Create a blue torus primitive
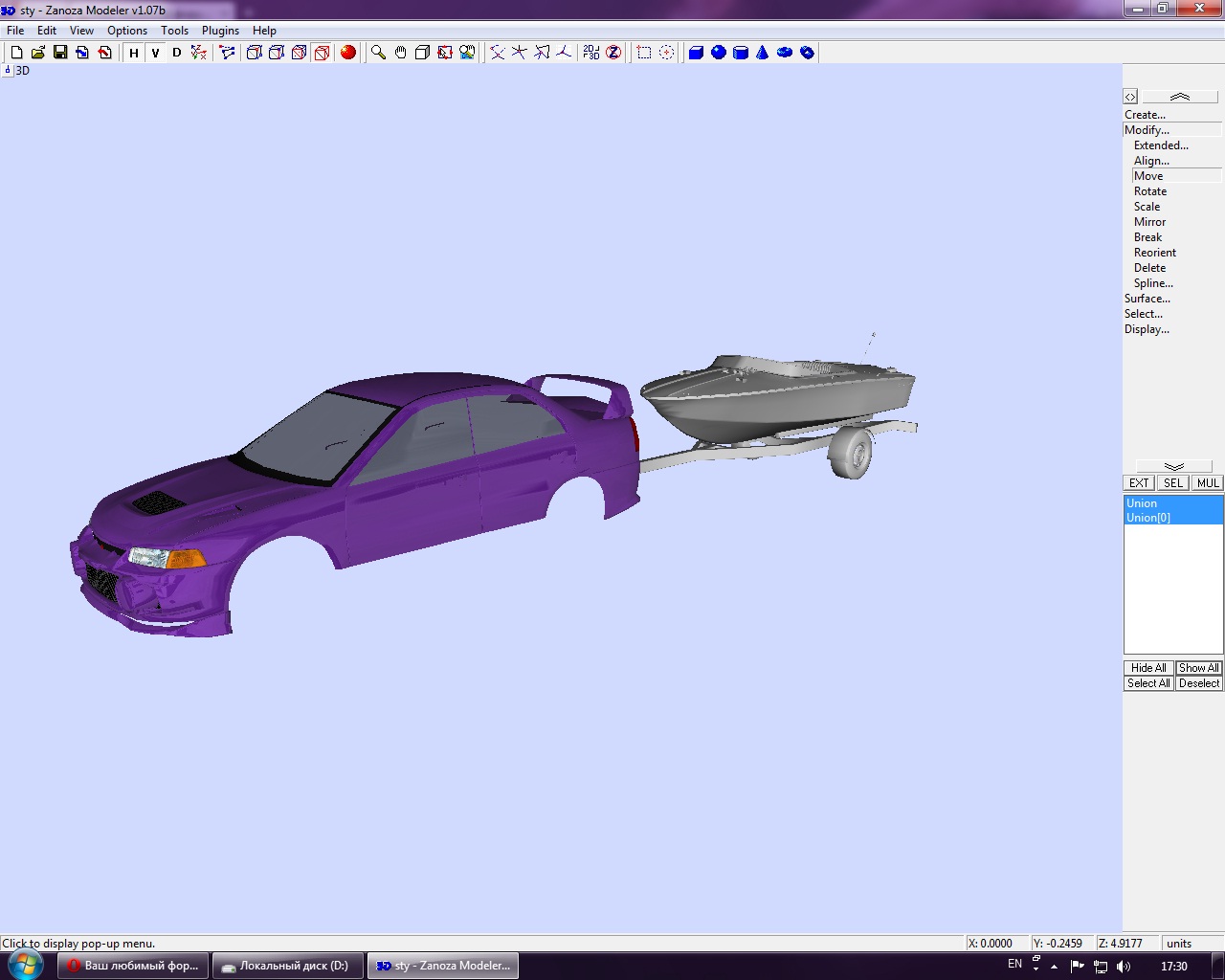This screenshot has width=1225, height=980. pos(785,53)
